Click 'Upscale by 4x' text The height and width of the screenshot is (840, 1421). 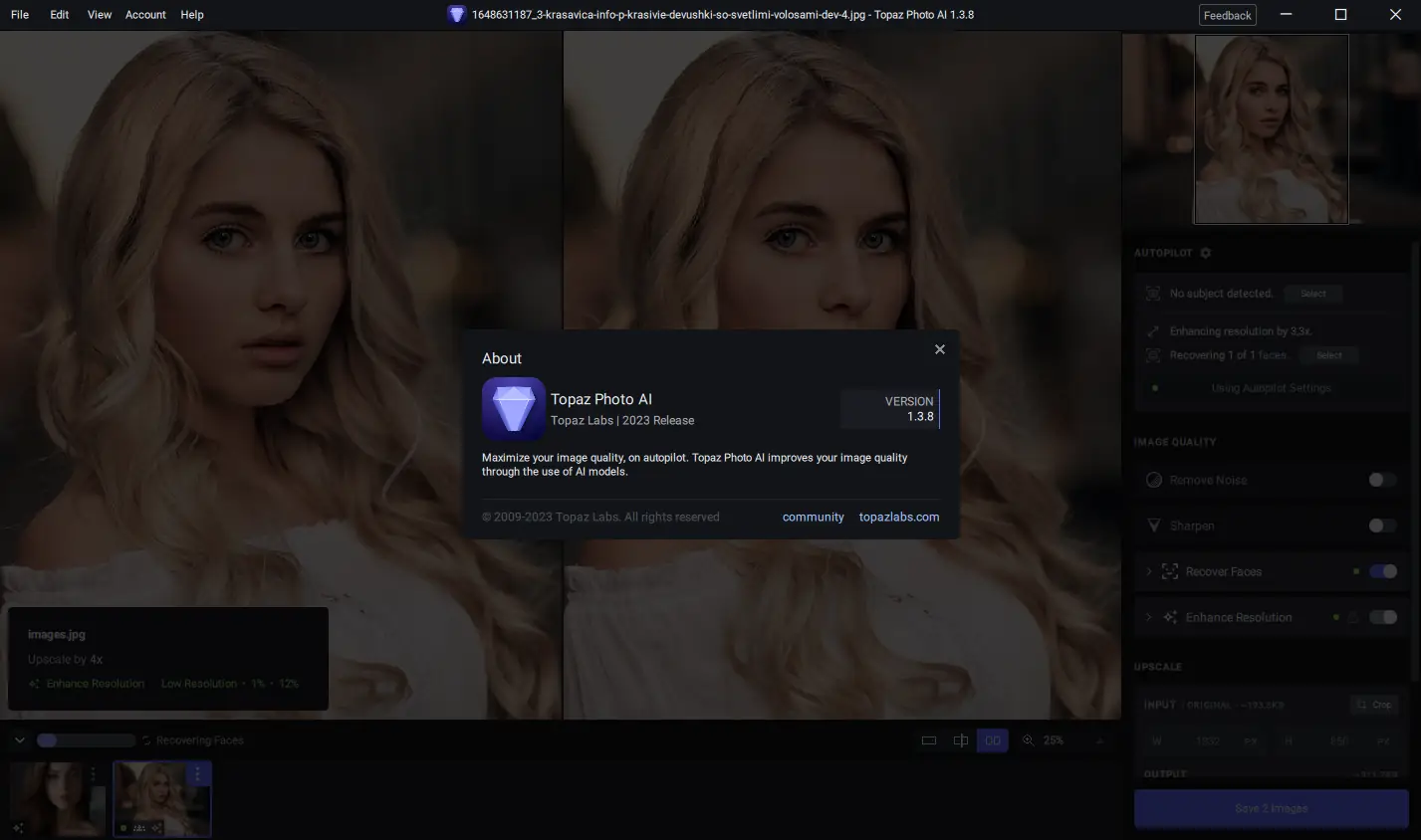tap(65, 659)
